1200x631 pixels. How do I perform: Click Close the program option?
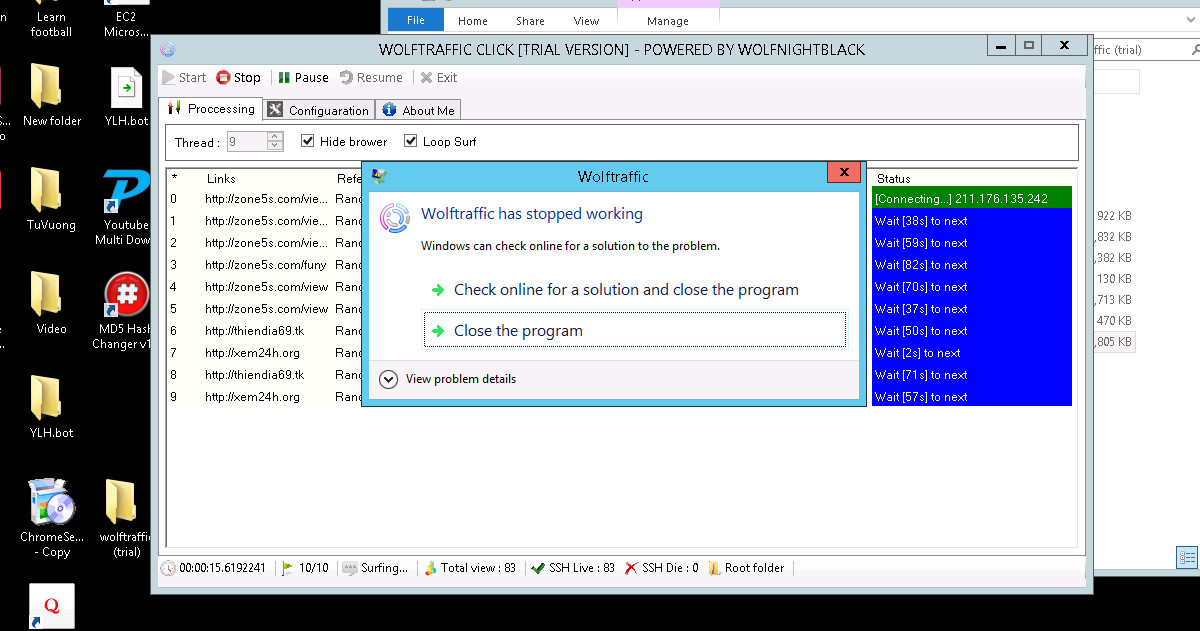tap(635, 330)
